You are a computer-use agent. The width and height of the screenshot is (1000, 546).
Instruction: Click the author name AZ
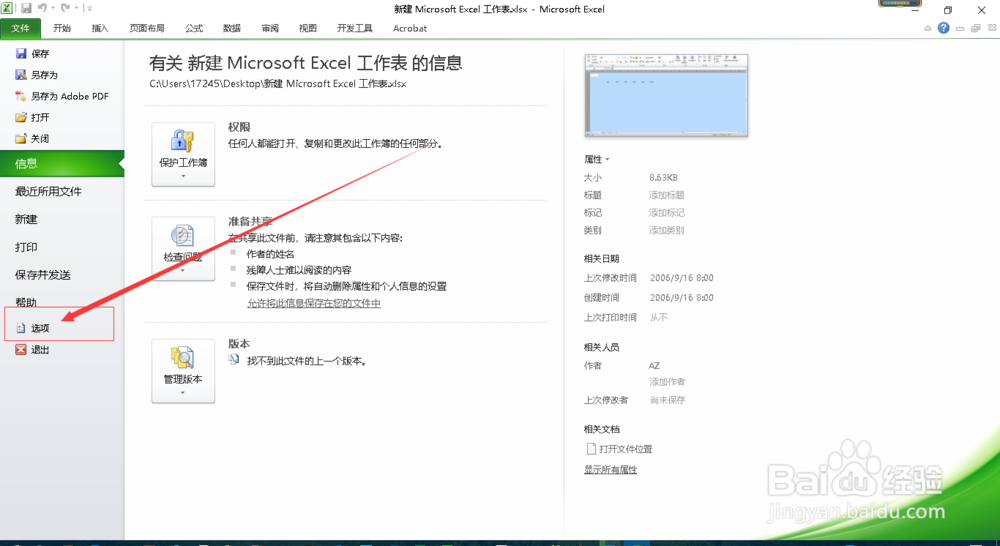tap(654, 365)
